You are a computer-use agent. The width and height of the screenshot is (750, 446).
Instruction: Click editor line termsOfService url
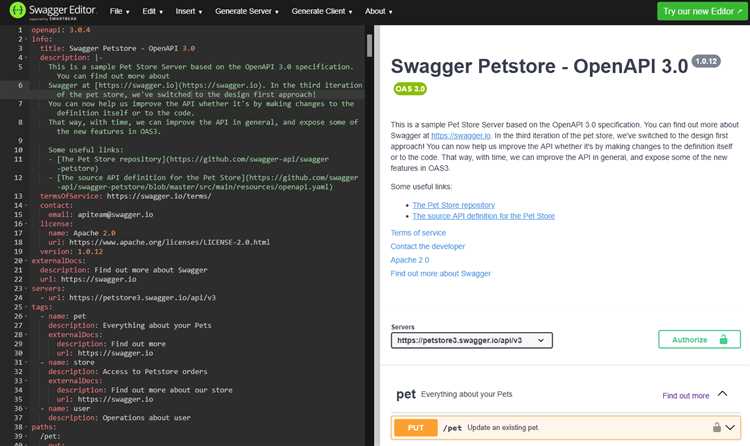click(x=125, y=196)
